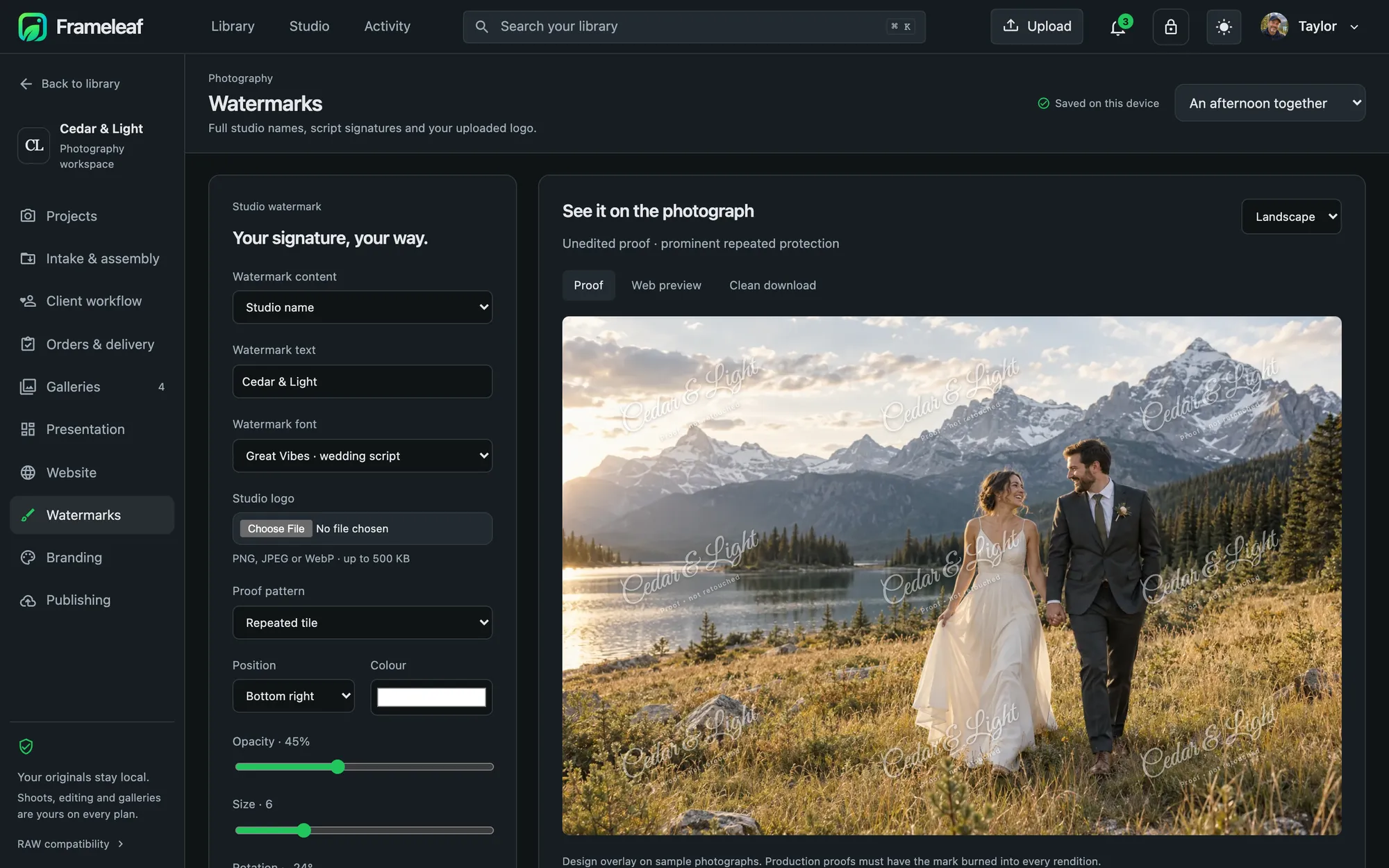Screen dimensions: 1389x868
Task: Open the Activity menu
Action: click(387, 26)
